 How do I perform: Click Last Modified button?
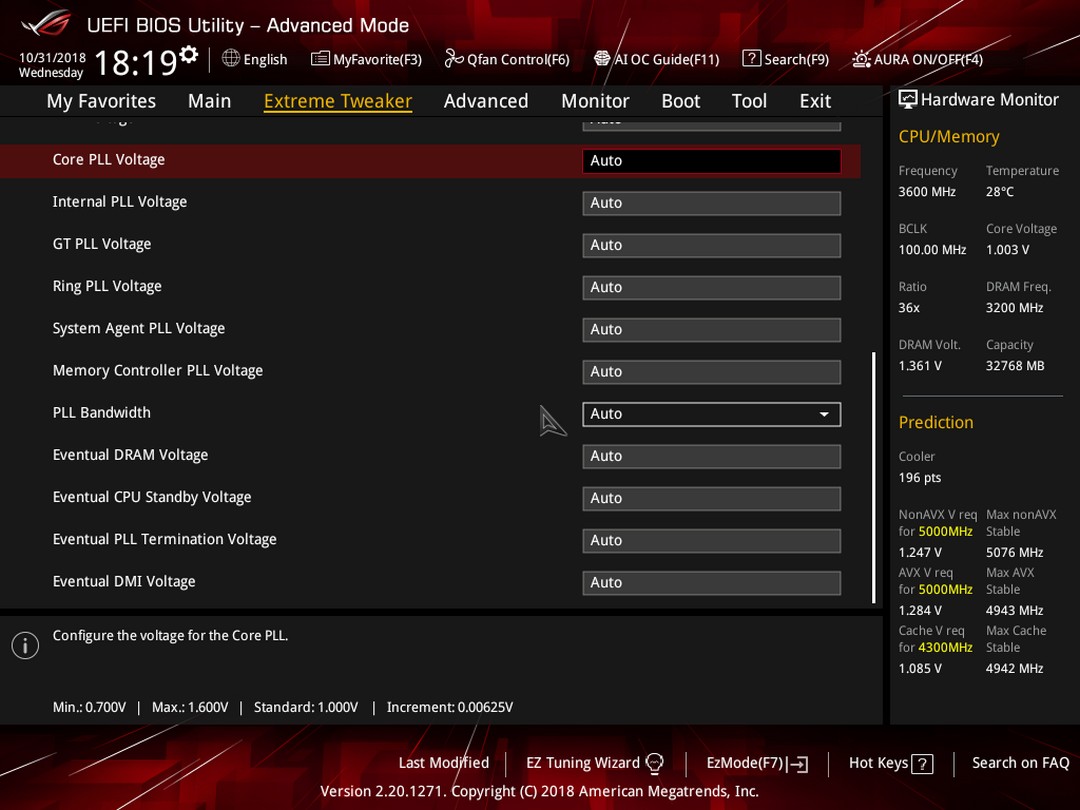pos(444,762)
